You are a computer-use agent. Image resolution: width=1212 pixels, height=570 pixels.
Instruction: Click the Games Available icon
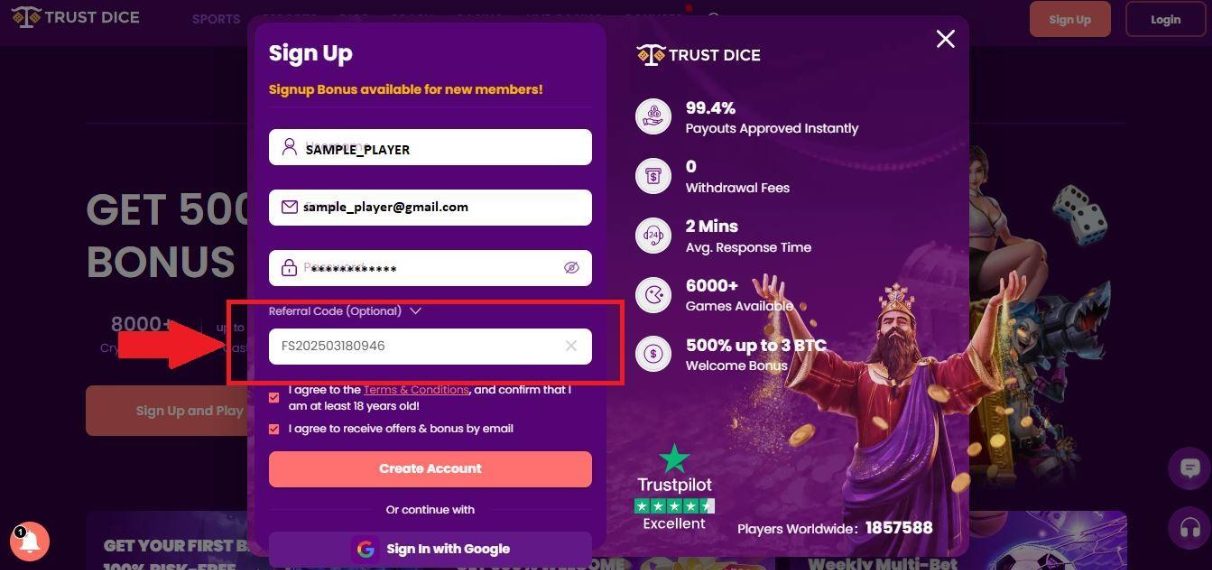pos(653,295)
